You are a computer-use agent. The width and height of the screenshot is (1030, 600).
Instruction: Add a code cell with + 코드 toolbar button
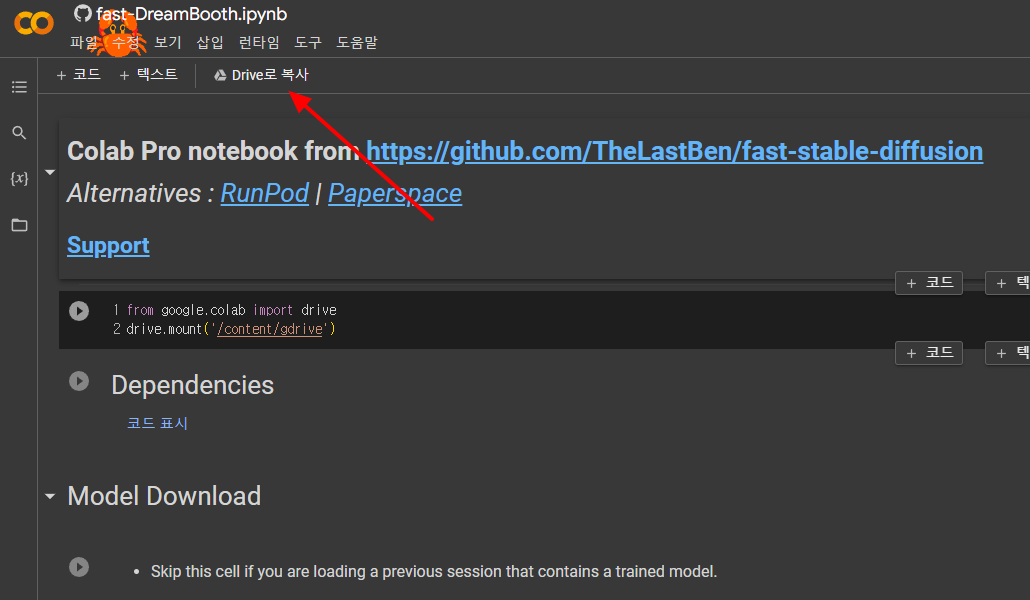pos(78,75)
